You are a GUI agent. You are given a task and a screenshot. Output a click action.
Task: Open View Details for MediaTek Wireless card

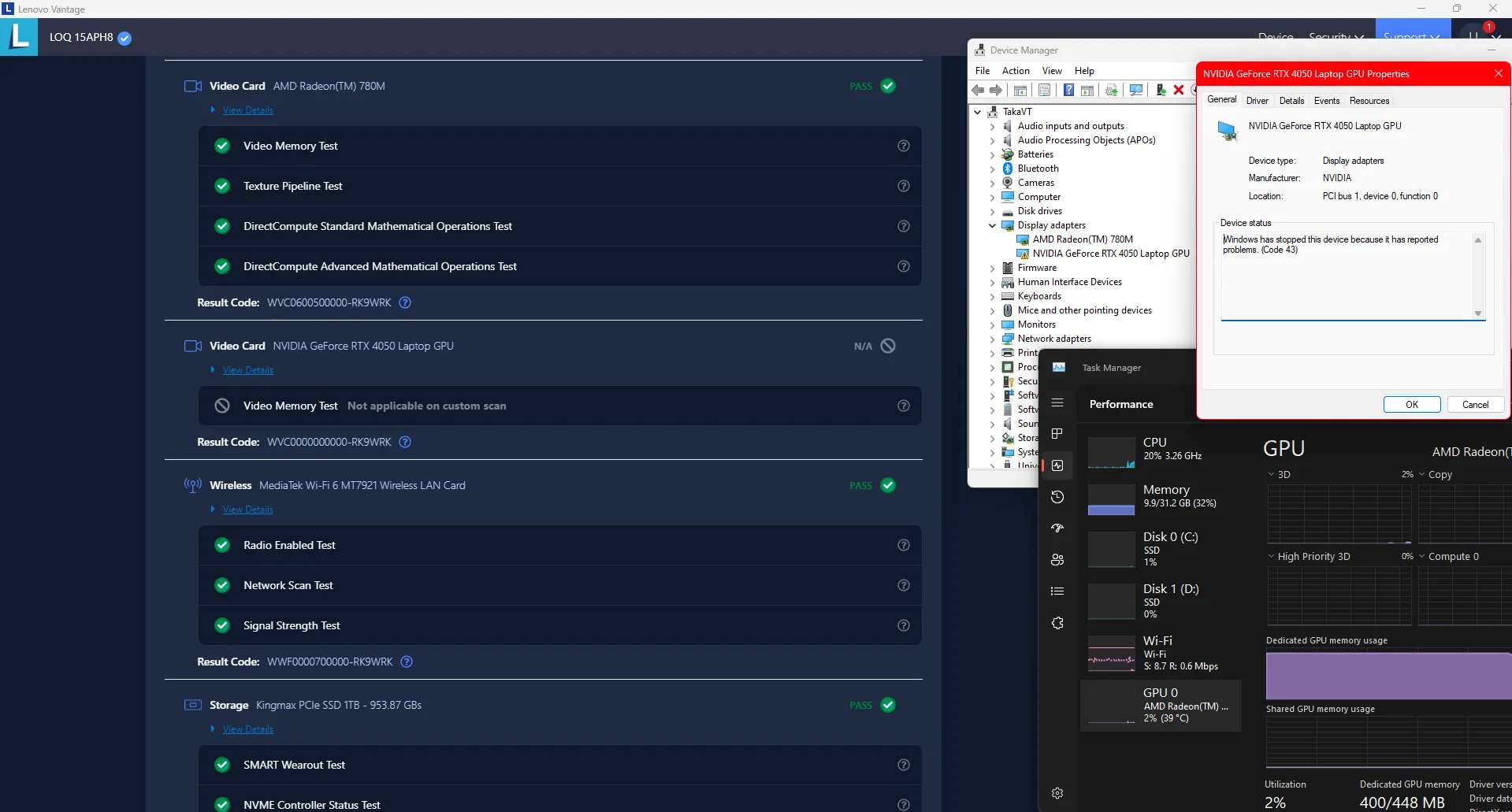point(248,510)
